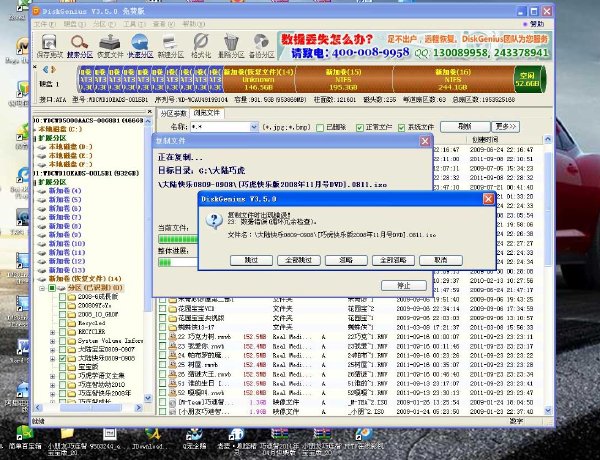Click the 跳过 skip button

[x=251, y=260]
